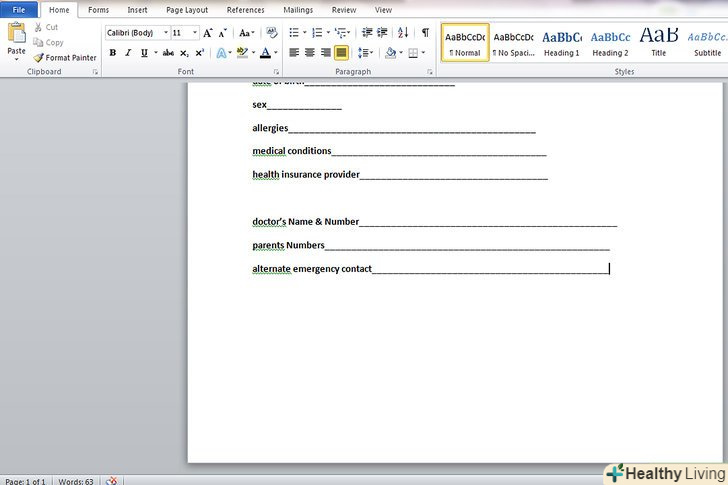Open the Mailings ribbon tab
Viewport: 728px width, 485px height.
[x=297, y=10]
